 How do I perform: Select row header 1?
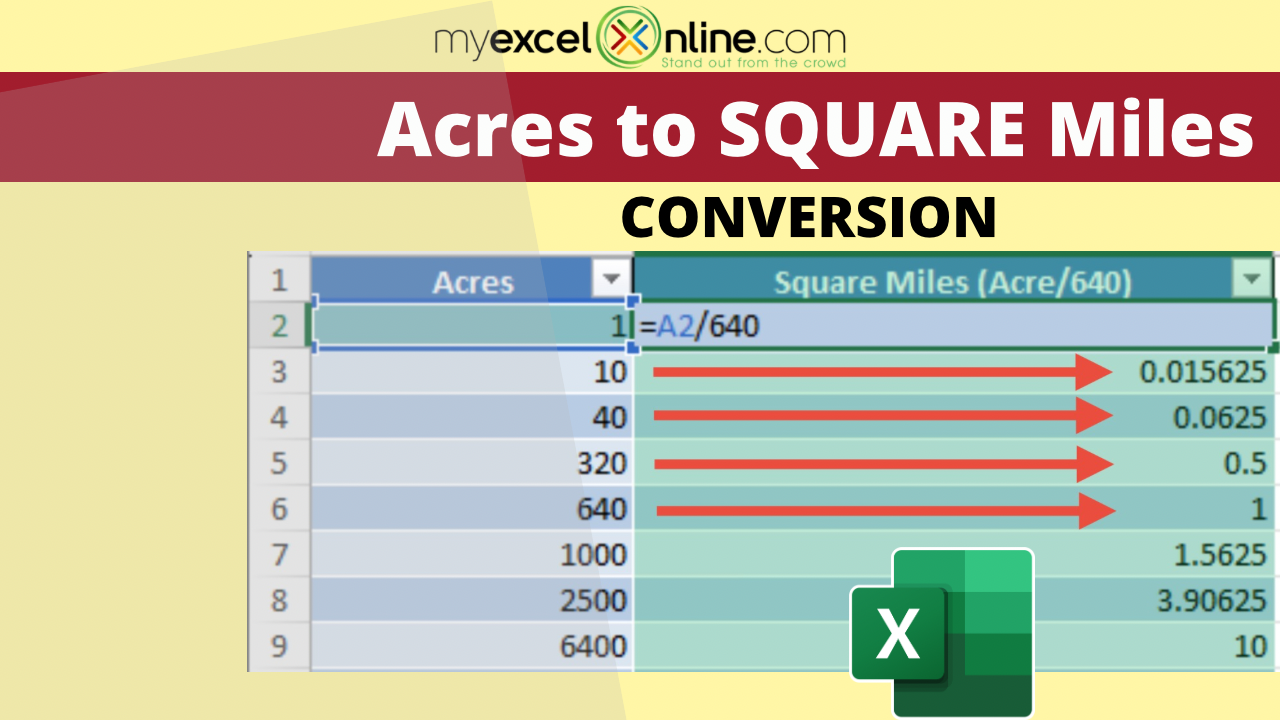click(279, 279)
